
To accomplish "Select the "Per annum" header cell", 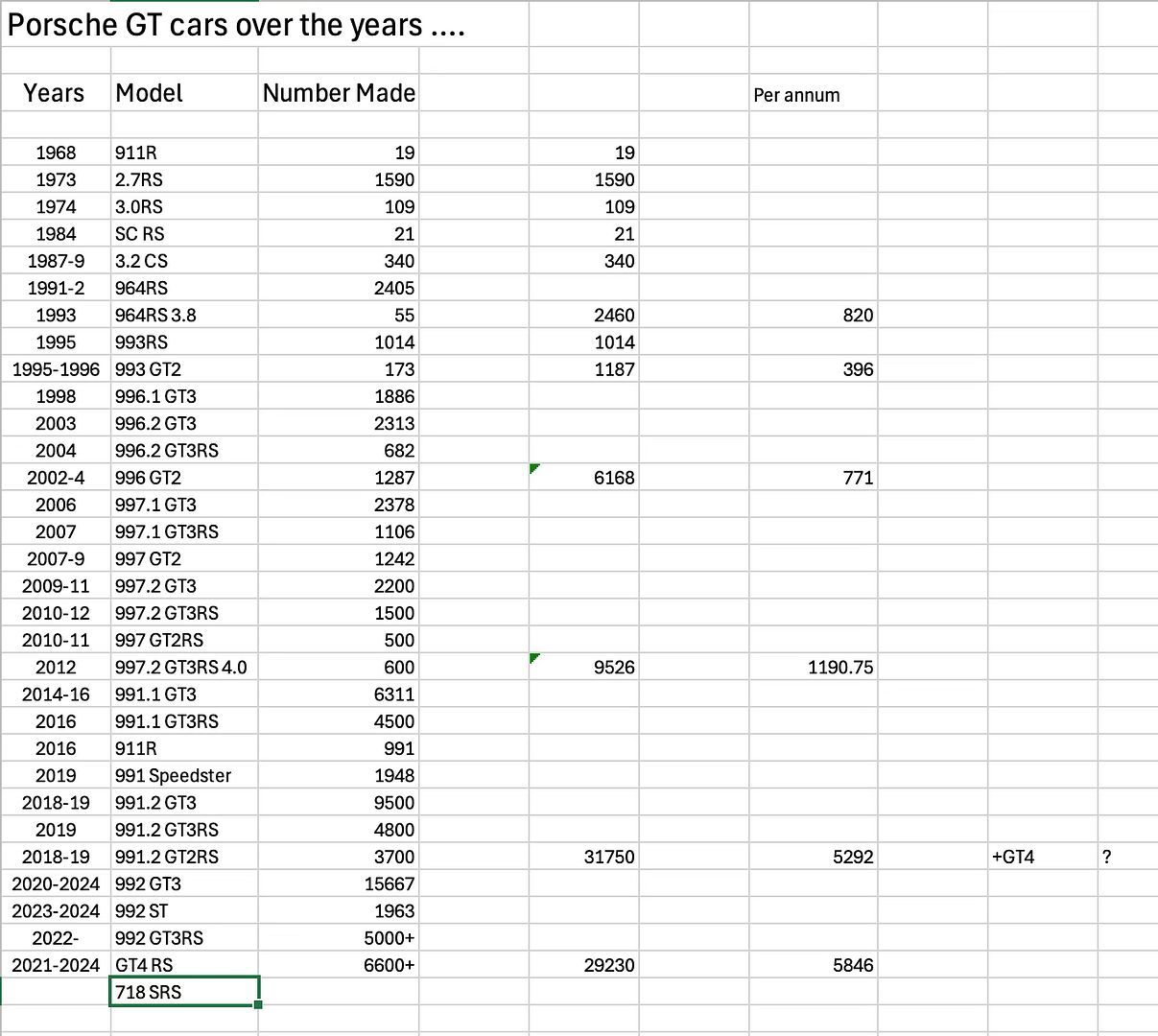I will point(814,95).
